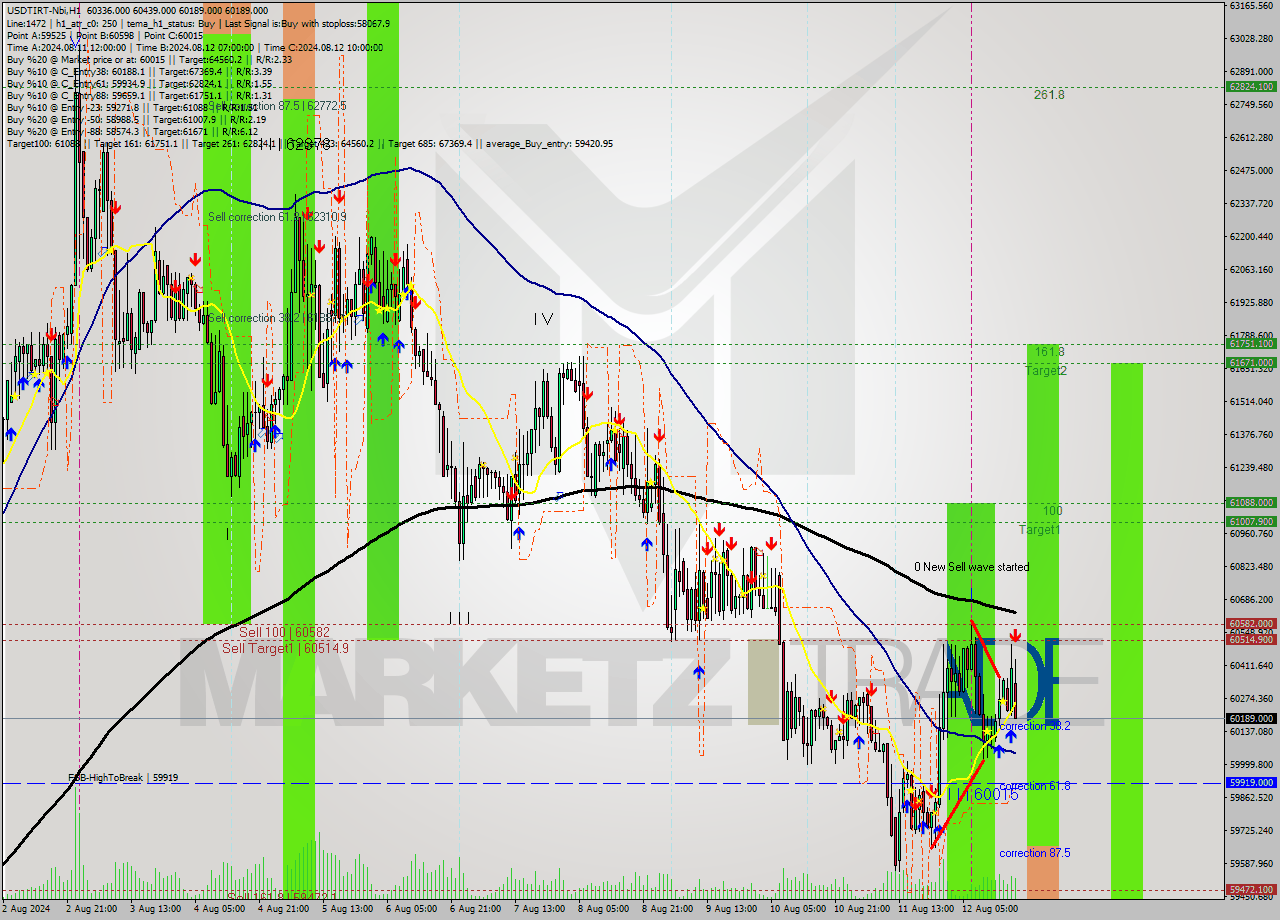
Task: Click the 63165.560 price axis value
Action: [1251, 6]
